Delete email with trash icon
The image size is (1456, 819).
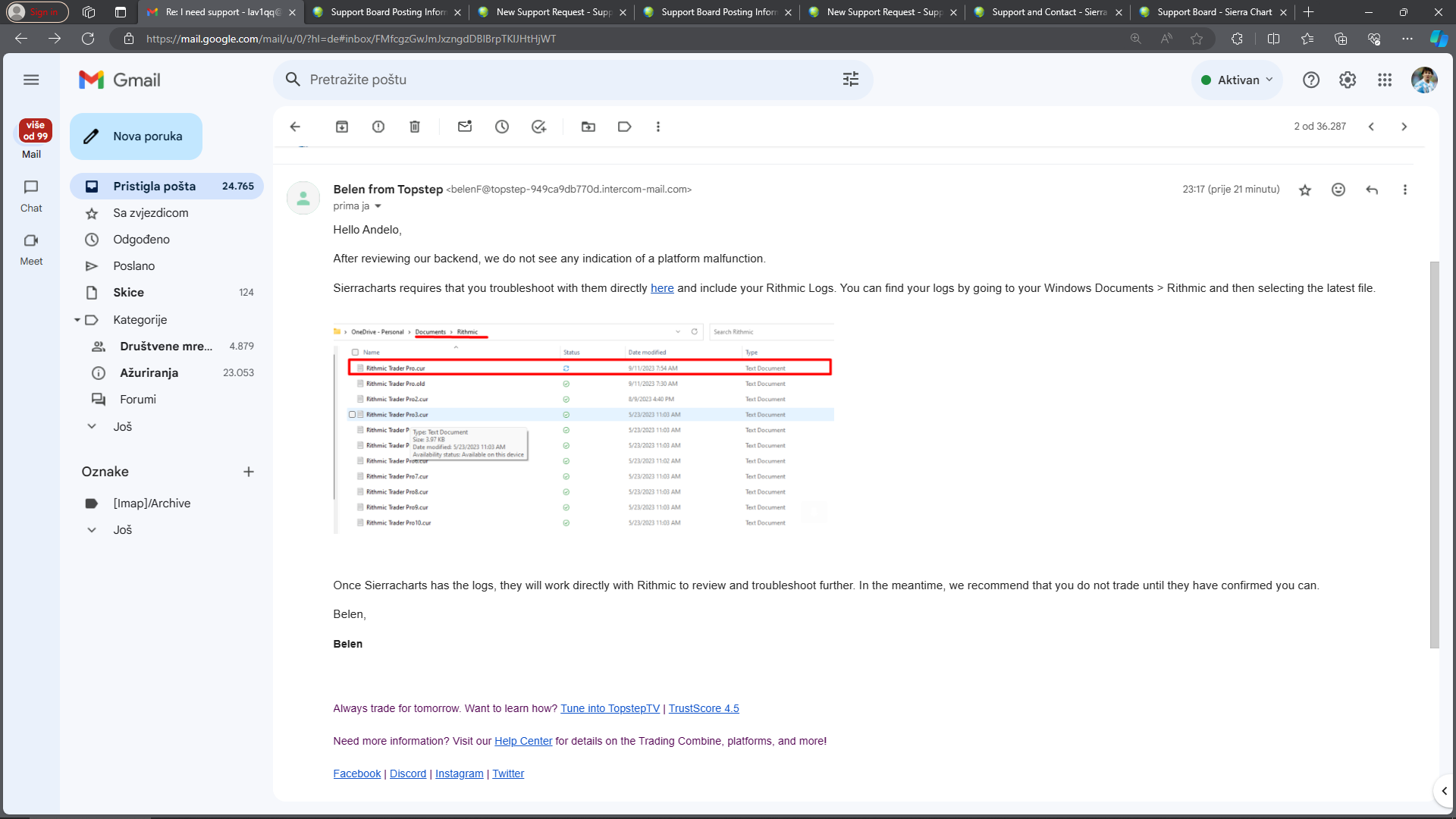coord(415,127)
